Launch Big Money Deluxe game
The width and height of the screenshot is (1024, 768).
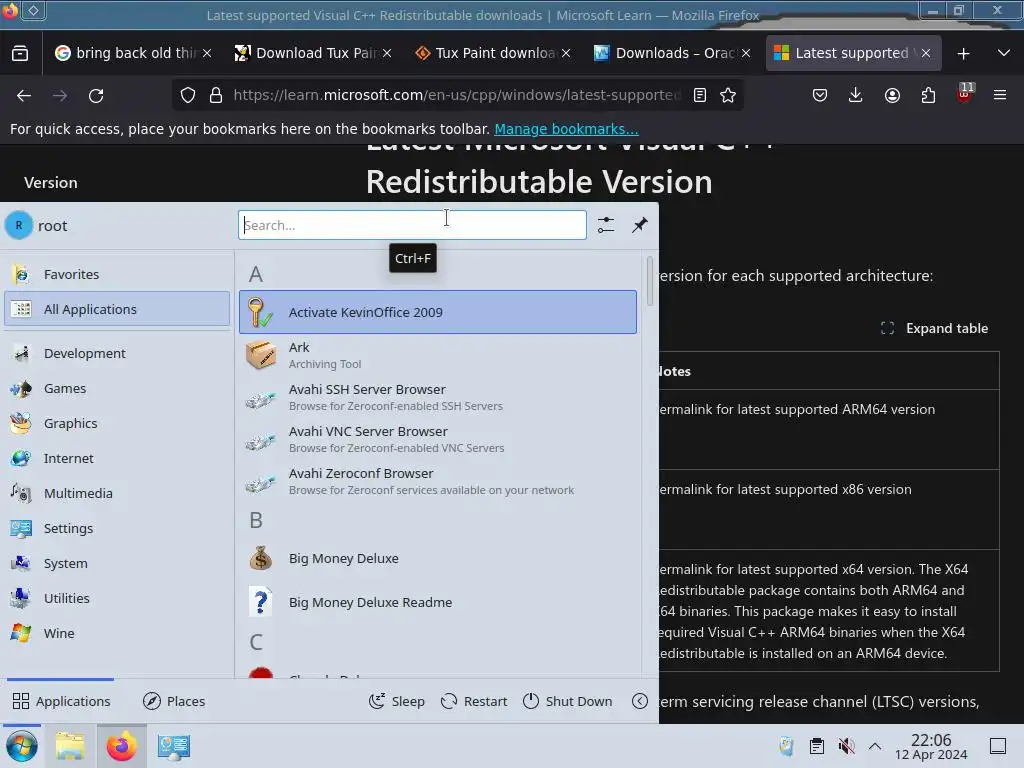pos(438,558)
